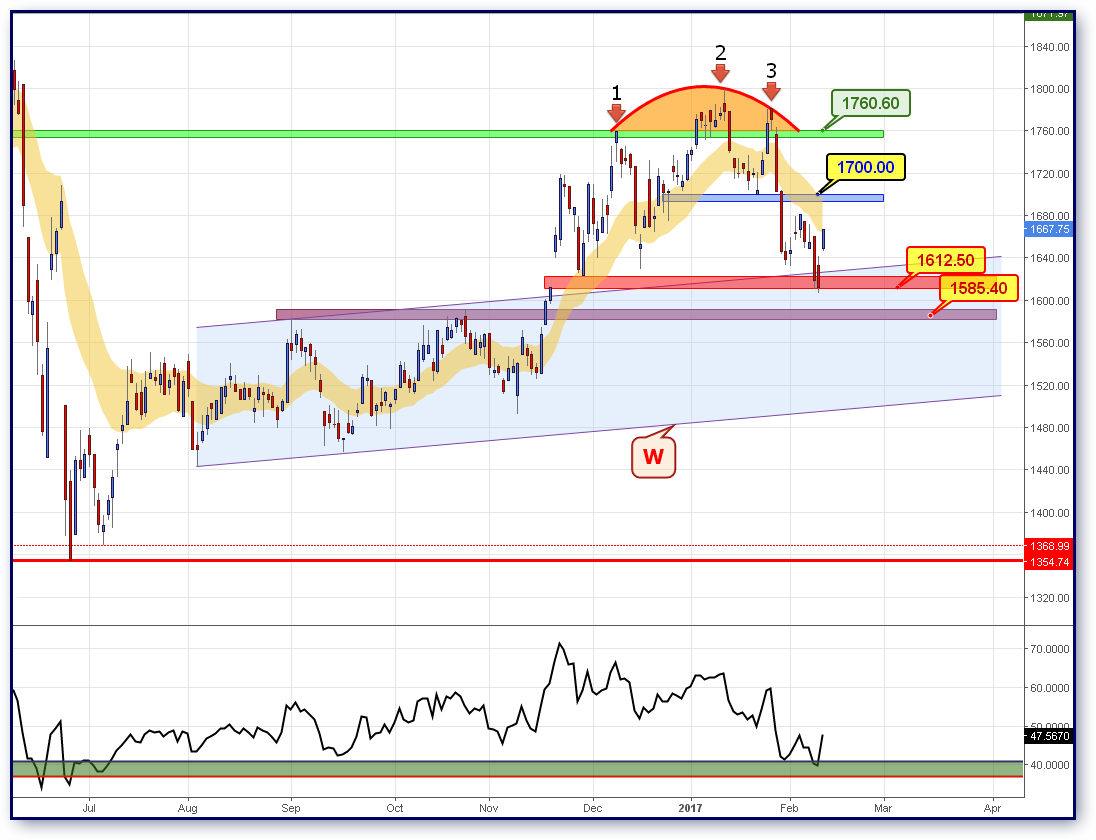Click the Dec label on the time axis
Image resolution: width=1096 pixels, height=840 pixels.
coord(593,808)
